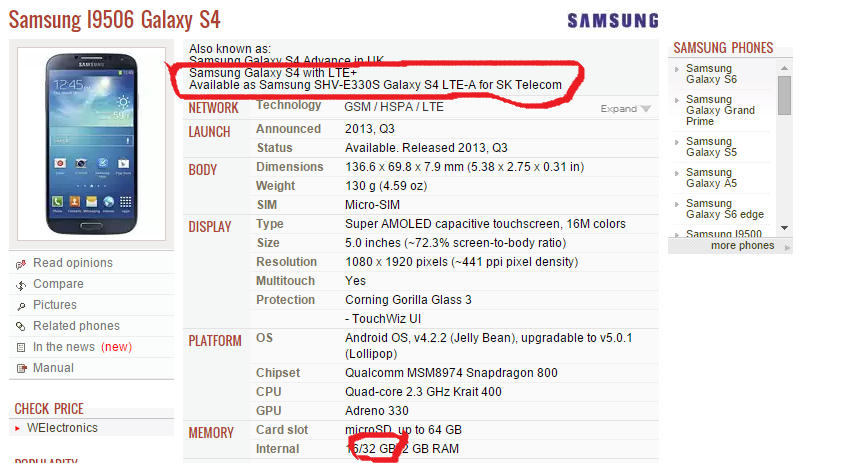Viewport: 850px width, 463px height.
Task: Click the LAUNCH section header
Action: point(209,132)
